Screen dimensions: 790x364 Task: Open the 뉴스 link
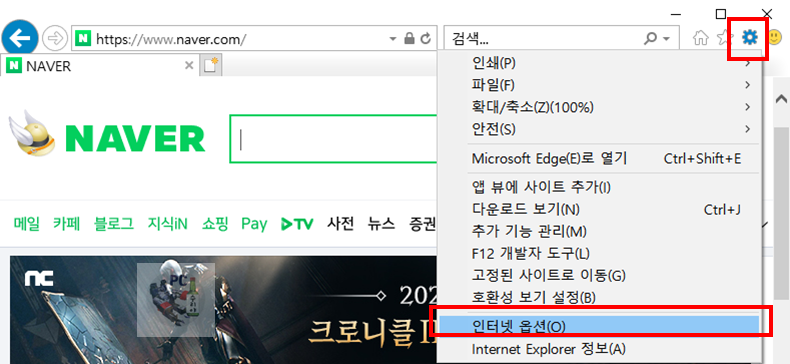click(x=381, y=223)
